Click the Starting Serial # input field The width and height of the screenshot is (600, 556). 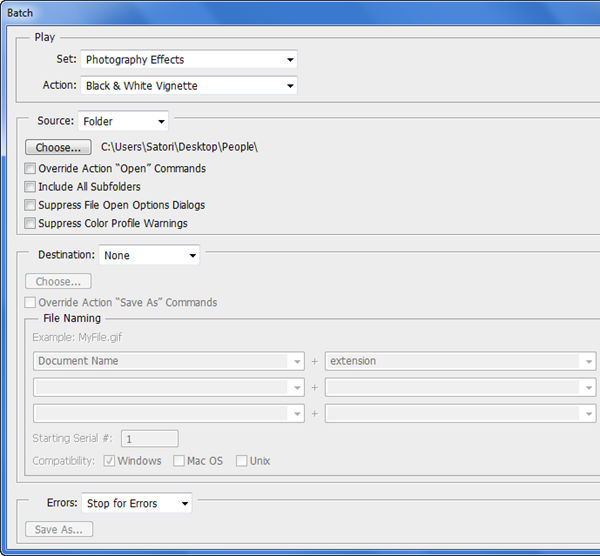click(150, 438)
